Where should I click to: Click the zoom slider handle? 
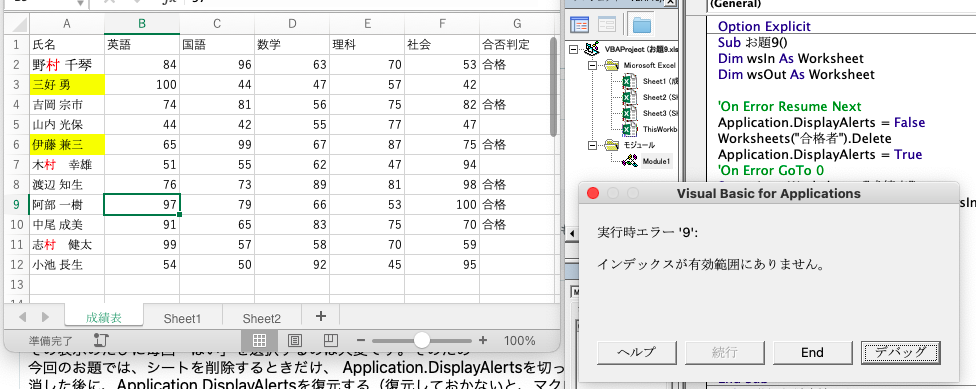[x=422, y=340]
